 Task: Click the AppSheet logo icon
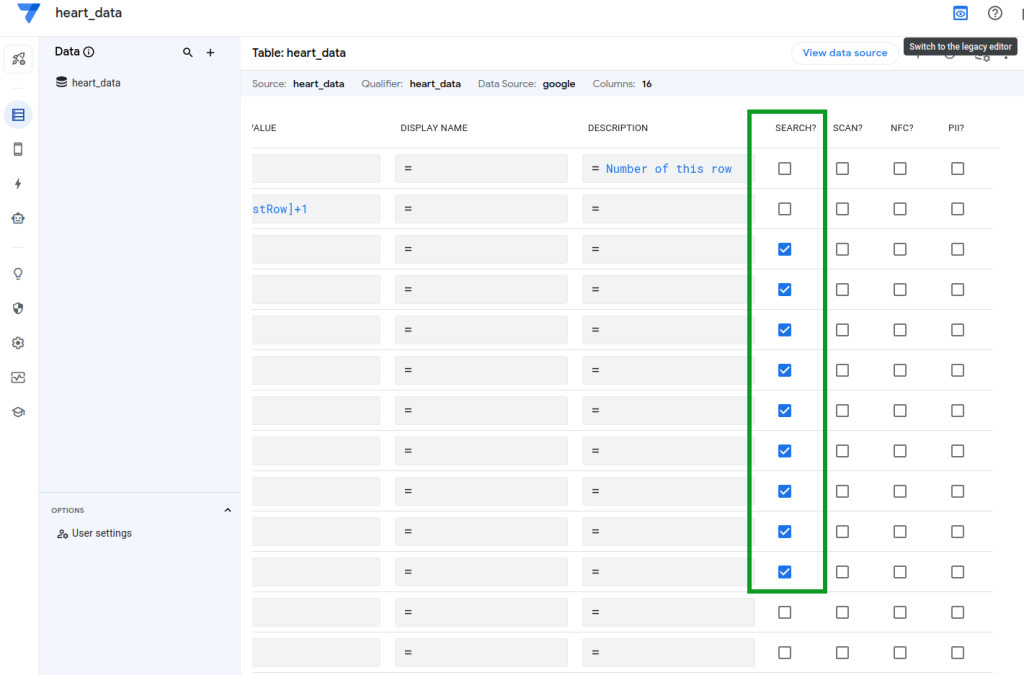point(28,12)
